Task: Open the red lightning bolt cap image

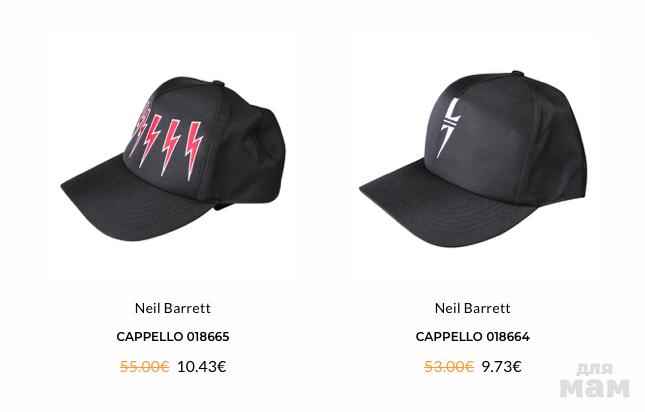Action: point(173,159)
